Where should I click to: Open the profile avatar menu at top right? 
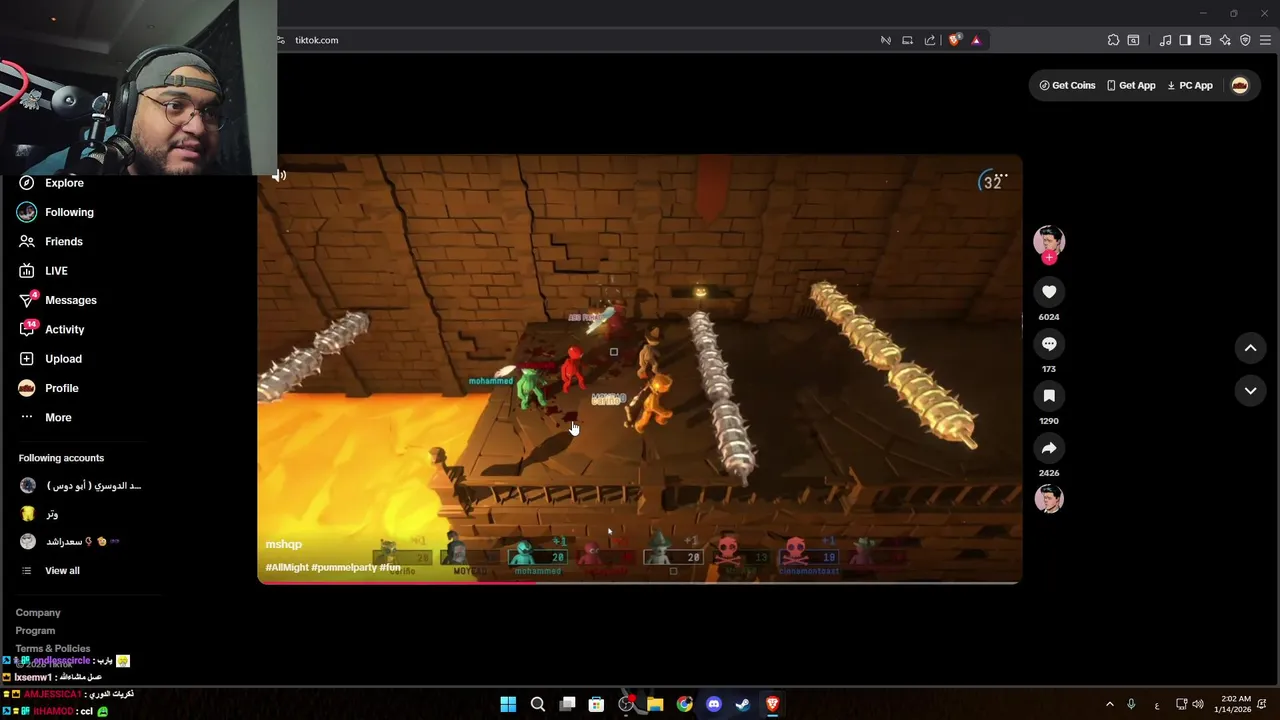coord(1240,86)
